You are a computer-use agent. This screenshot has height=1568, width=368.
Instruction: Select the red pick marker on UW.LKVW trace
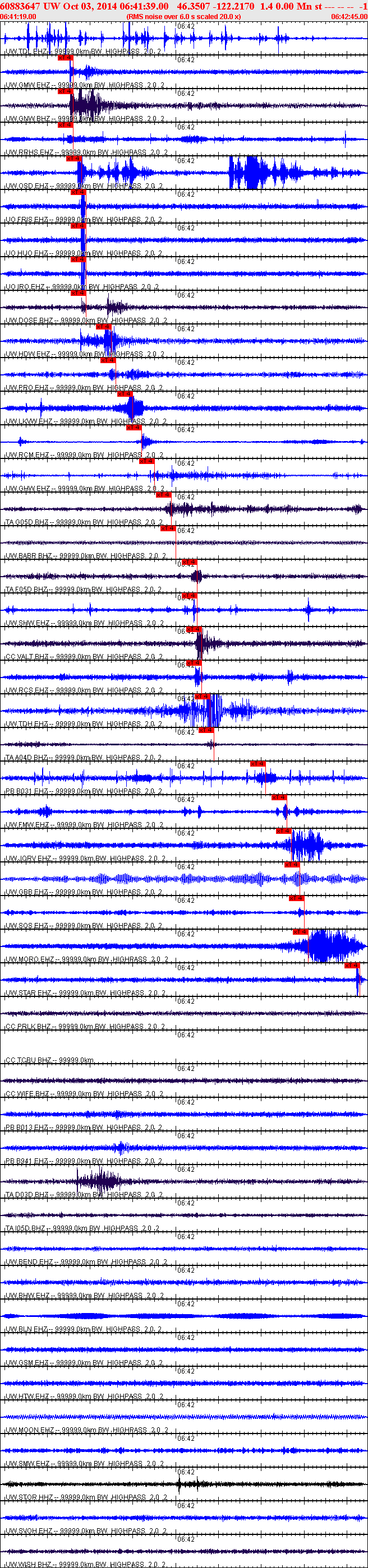point(125,394)
